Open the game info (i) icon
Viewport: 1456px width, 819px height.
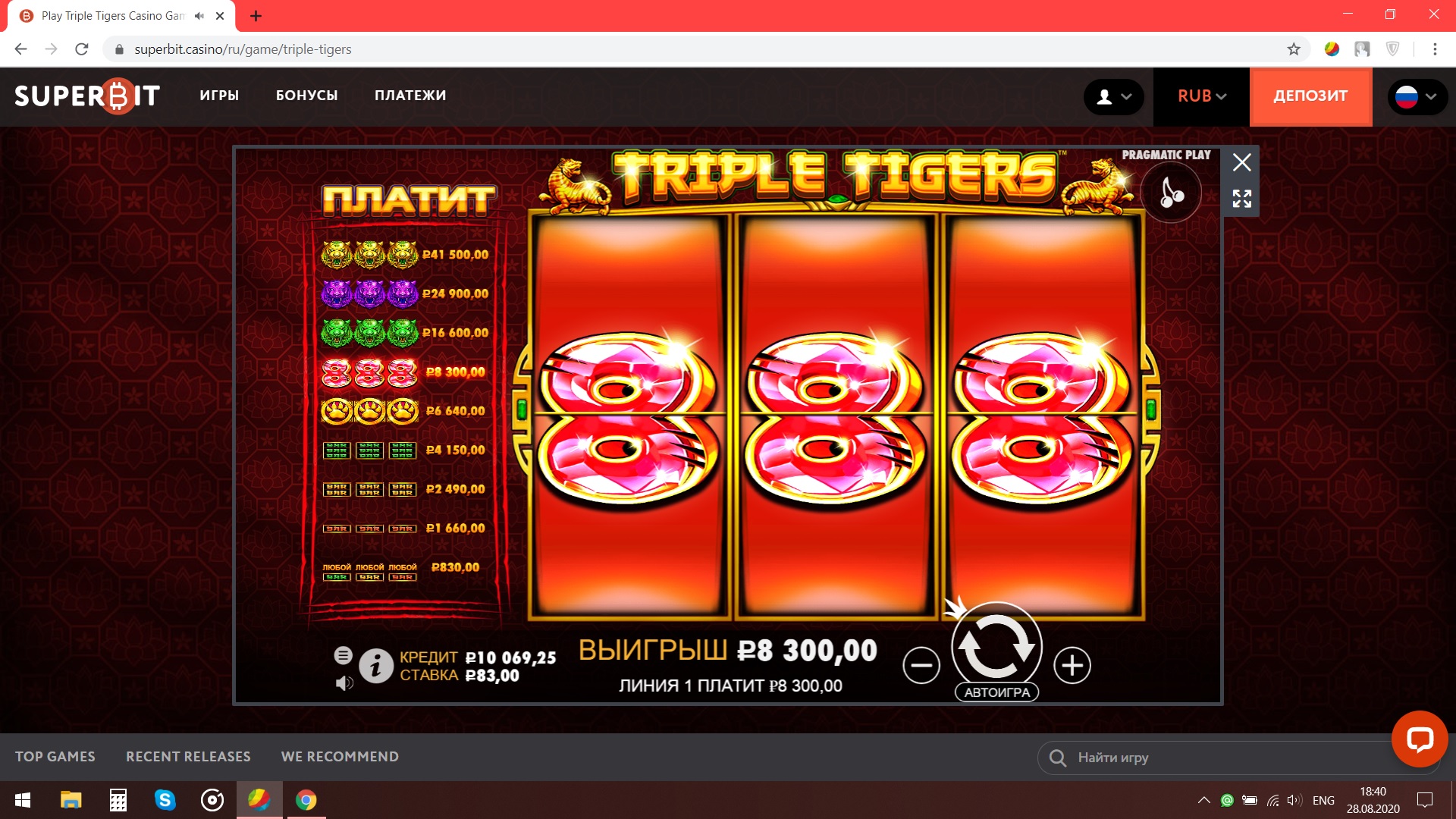(375, 666)
